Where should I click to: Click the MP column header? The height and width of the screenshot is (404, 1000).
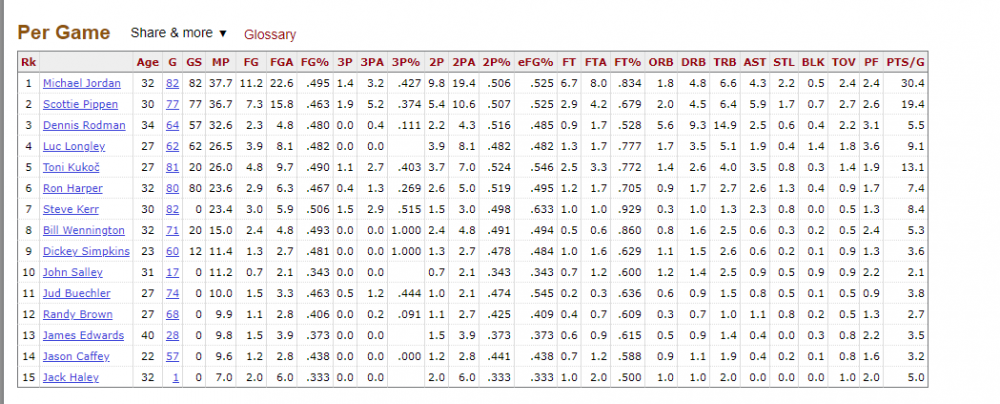(220, 61)
